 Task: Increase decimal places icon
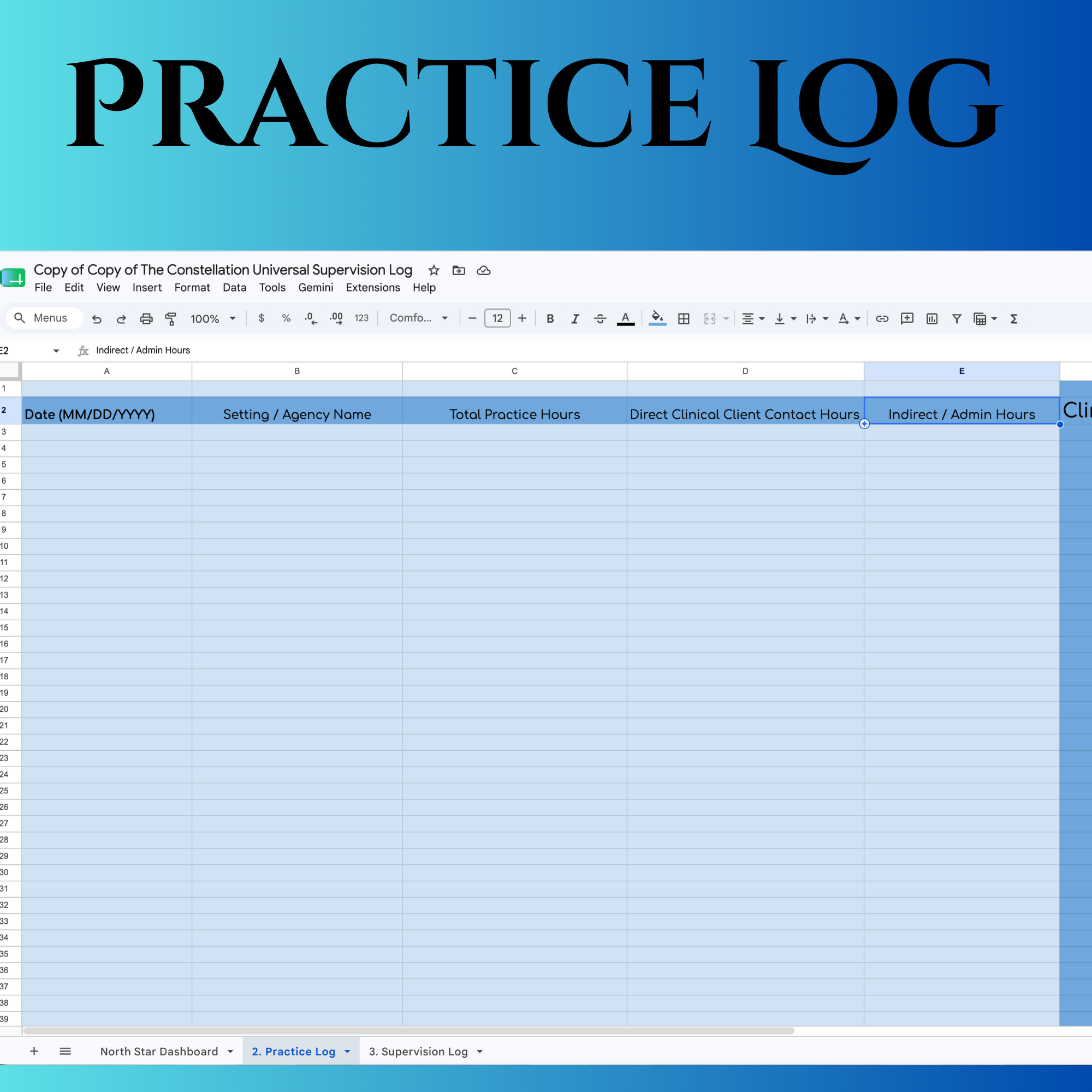pyautogui.click(x=336, y=318)
